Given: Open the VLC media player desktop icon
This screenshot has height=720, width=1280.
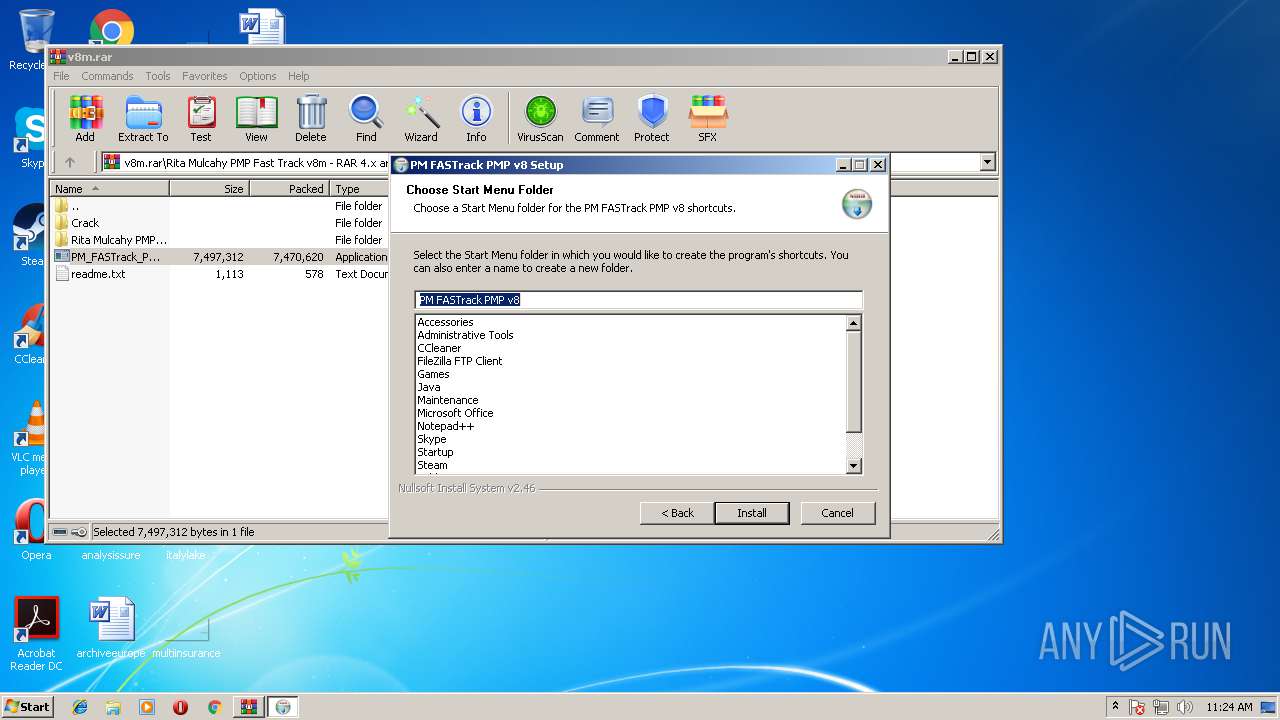Looking at the screenshot, I should (x=33, y=438).
